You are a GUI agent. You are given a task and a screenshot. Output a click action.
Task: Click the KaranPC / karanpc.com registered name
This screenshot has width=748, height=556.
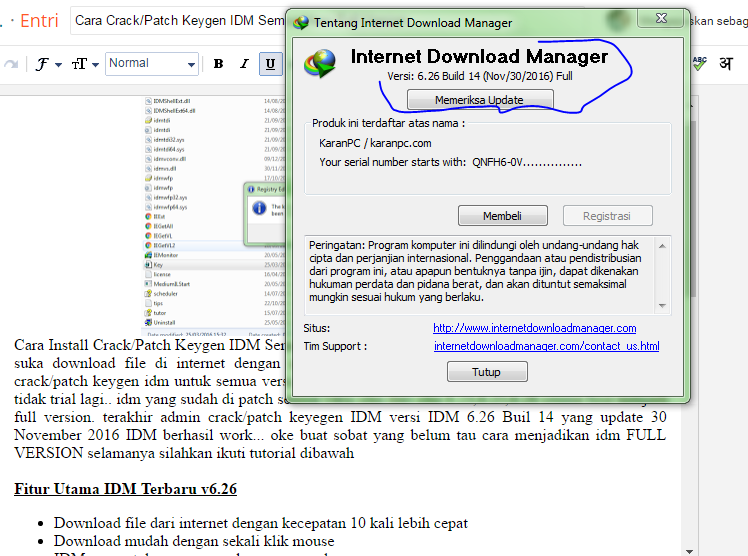click(x=375, y=143)
